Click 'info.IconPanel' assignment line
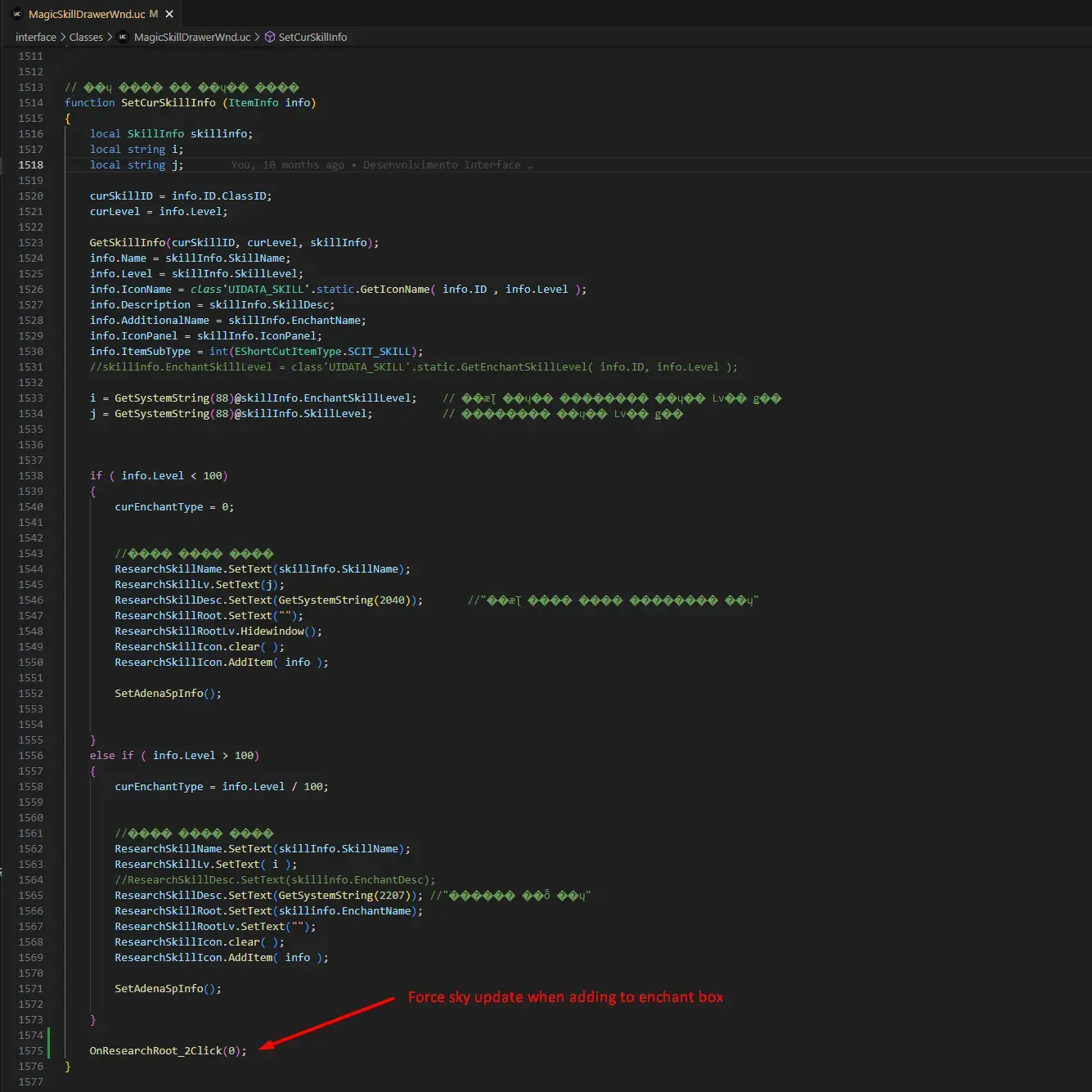The width and height of the screenshot is (1092, 1092). [206, 335]
